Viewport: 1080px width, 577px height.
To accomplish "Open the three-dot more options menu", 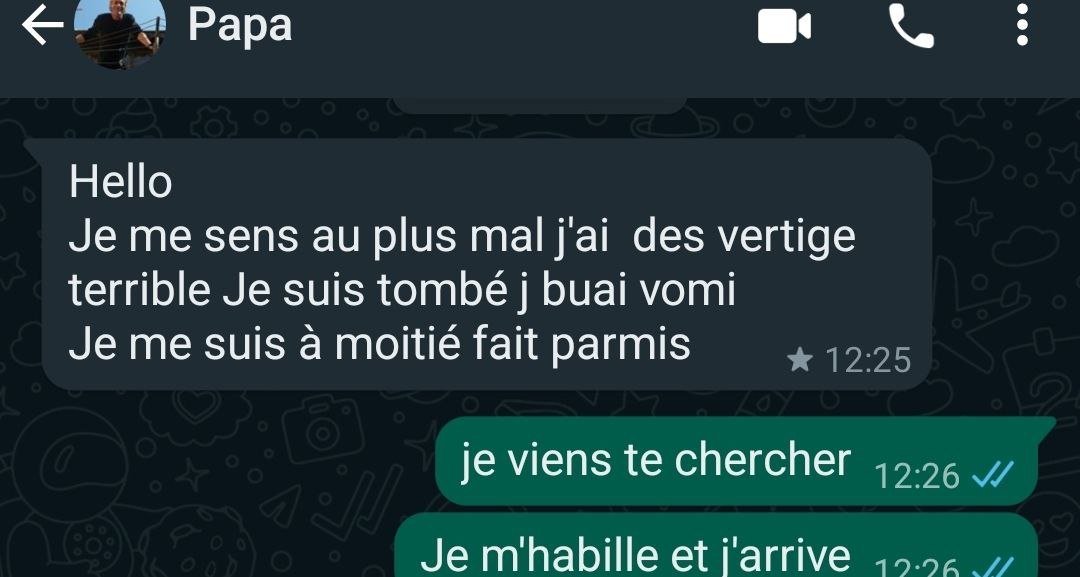I will click(1022, 25).
